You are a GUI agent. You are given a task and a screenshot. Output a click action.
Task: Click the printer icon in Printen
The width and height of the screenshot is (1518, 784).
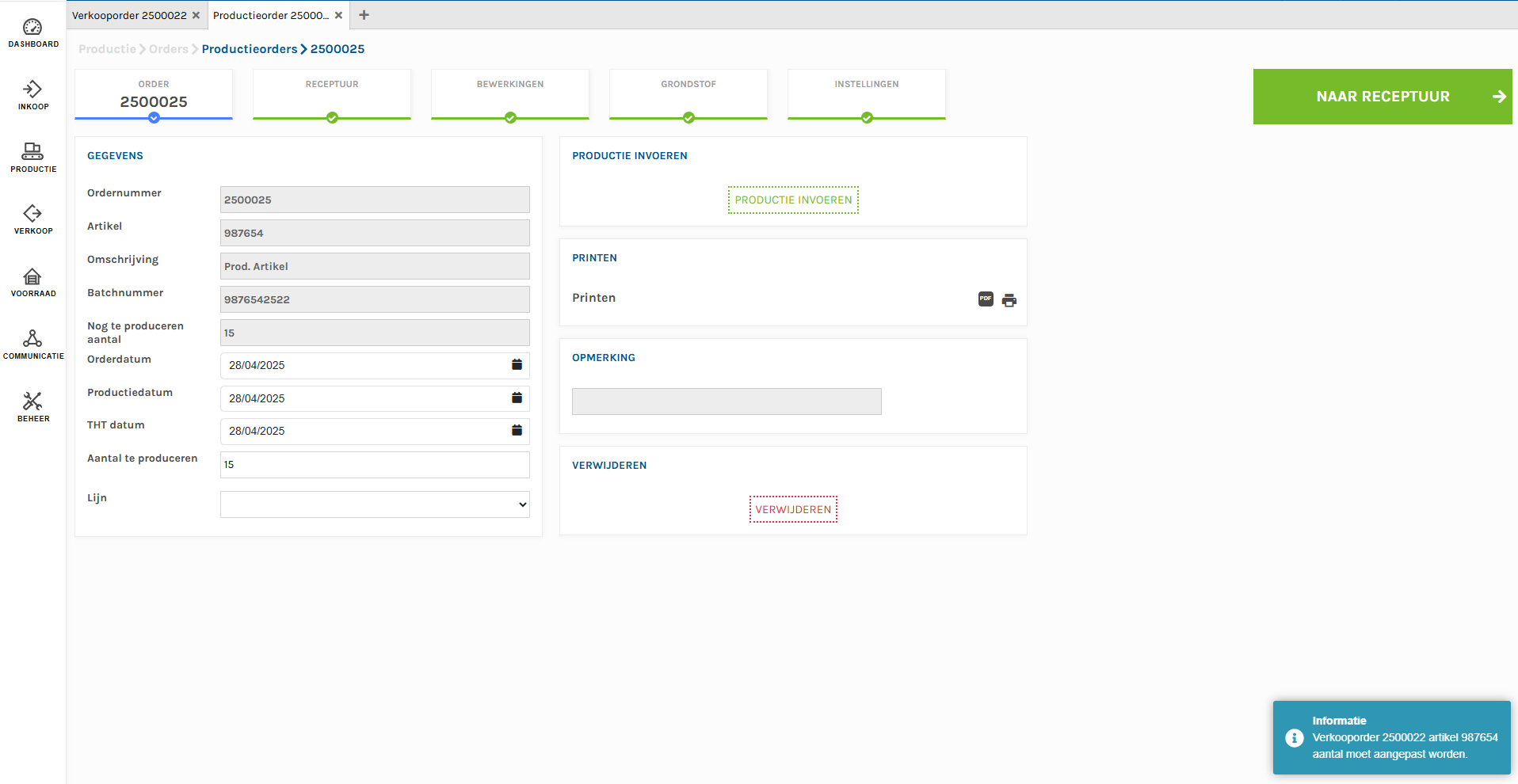tap(1009, 300)
